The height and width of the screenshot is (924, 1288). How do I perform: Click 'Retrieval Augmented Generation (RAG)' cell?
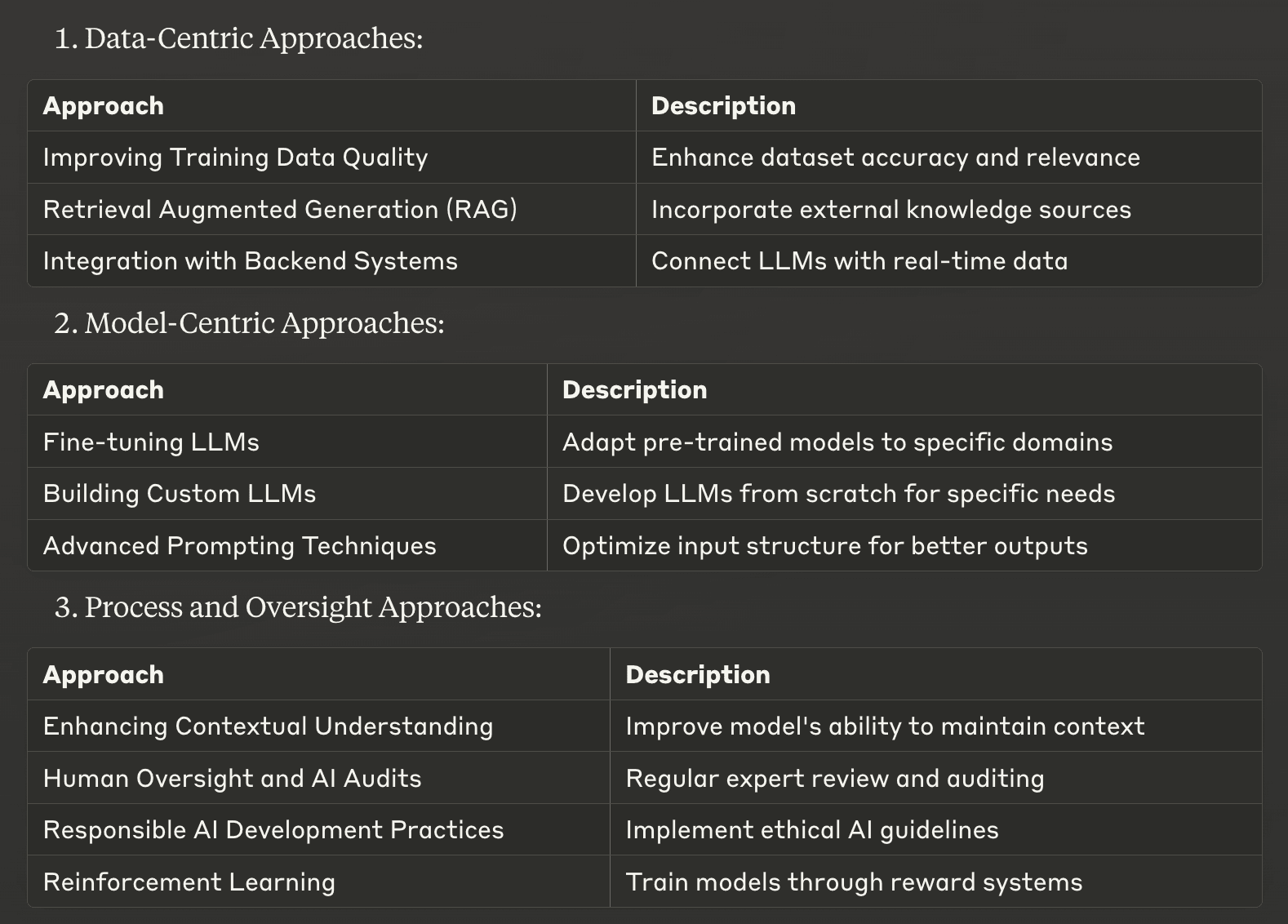[x=331, y=209]
